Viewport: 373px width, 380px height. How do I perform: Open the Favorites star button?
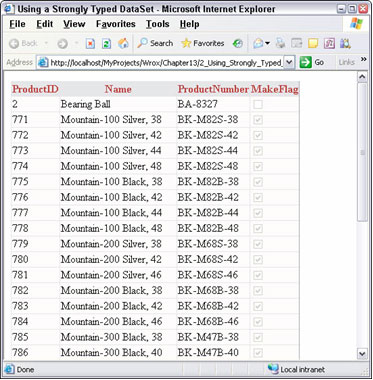click(x=202, y=43)
